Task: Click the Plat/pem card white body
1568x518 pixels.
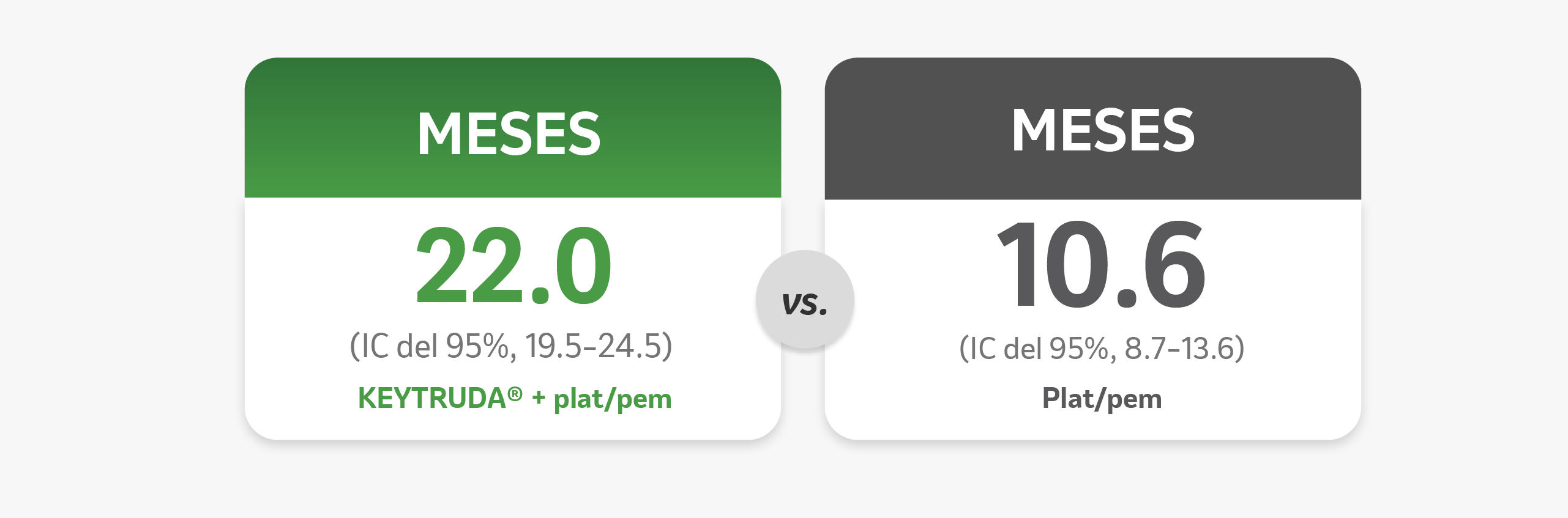Action: [x=1093, y=319]
